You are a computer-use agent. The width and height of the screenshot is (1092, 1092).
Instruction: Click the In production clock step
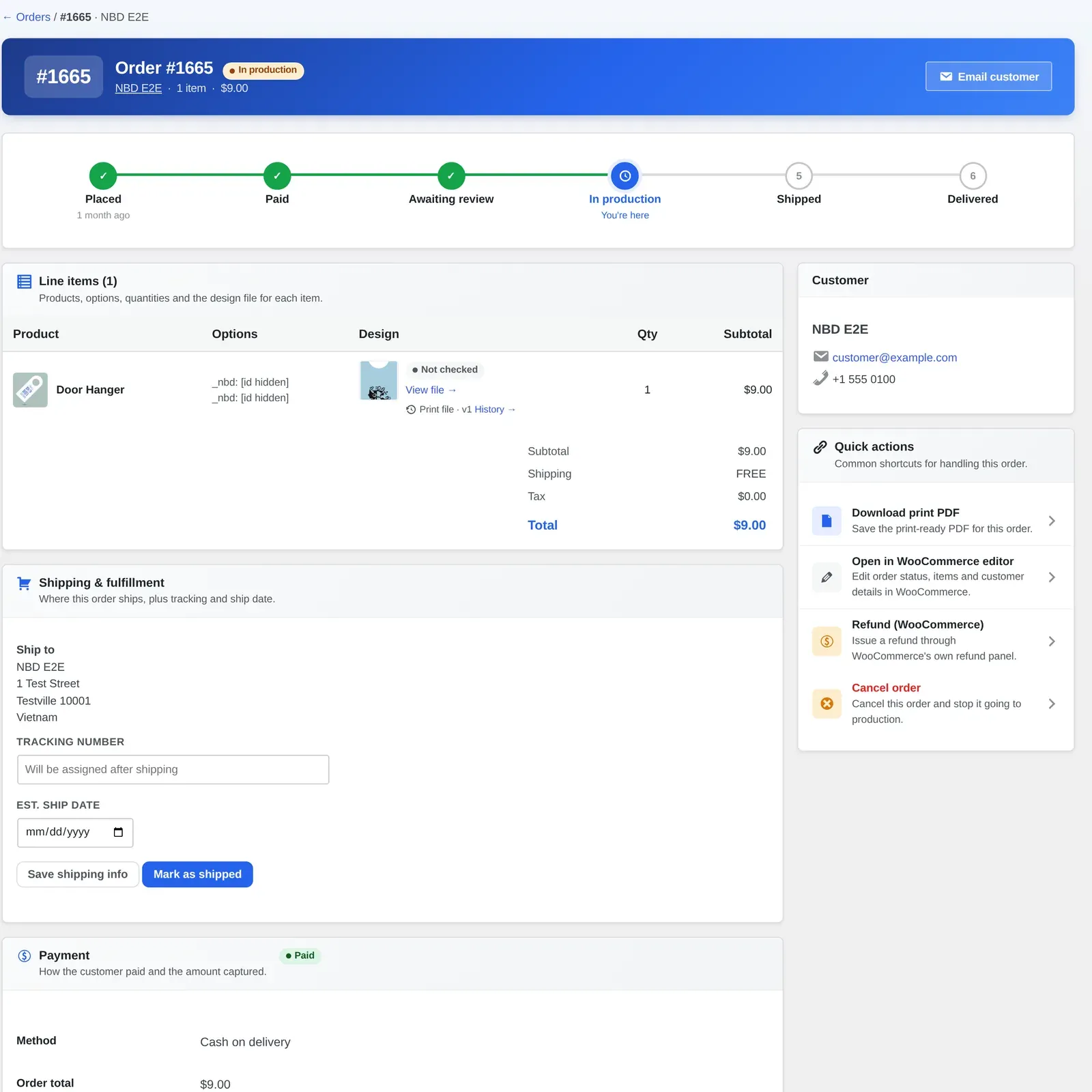pyautogui.click(x=624, y=175)
